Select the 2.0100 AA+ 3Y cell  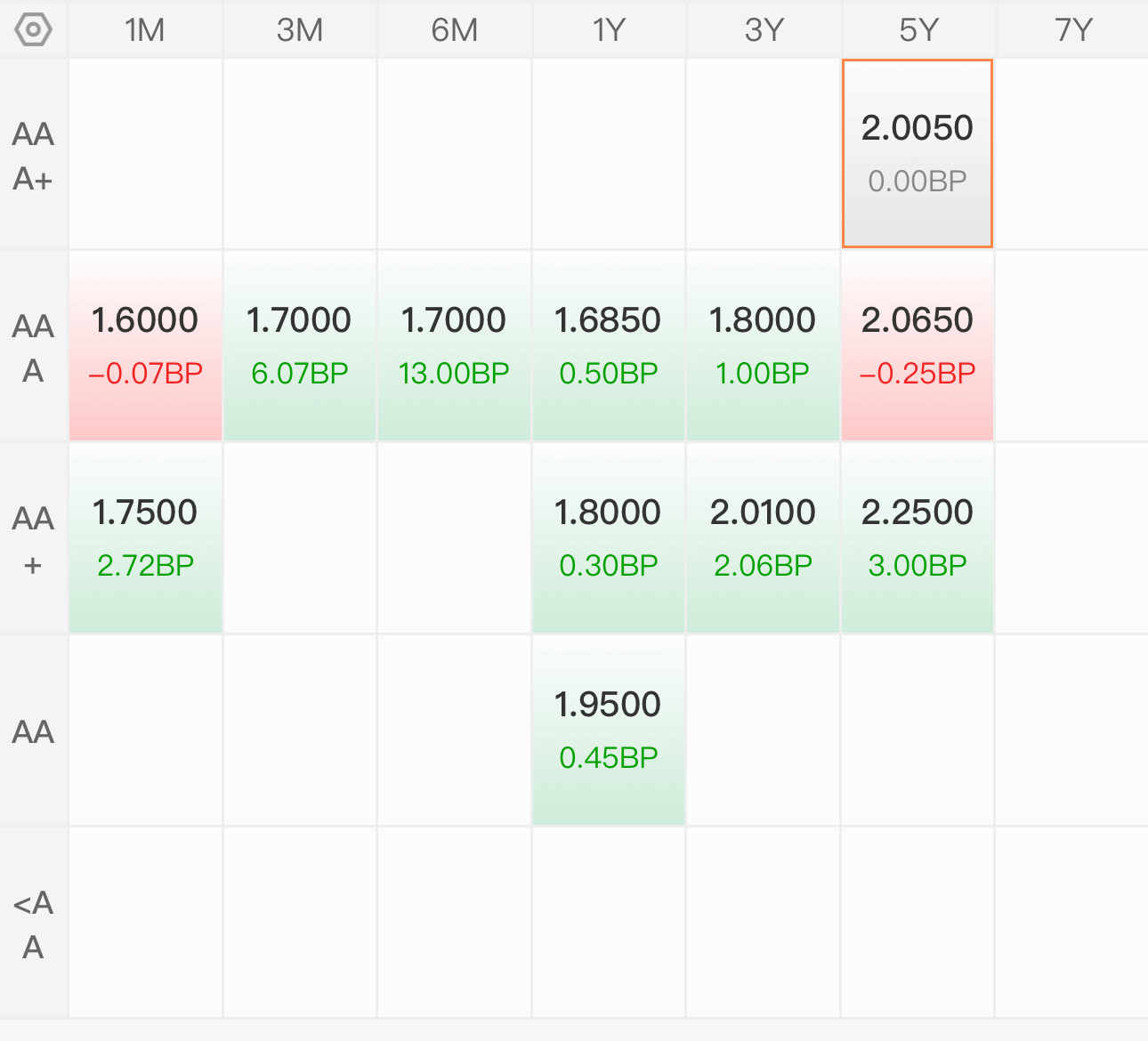tap(763, 537)
